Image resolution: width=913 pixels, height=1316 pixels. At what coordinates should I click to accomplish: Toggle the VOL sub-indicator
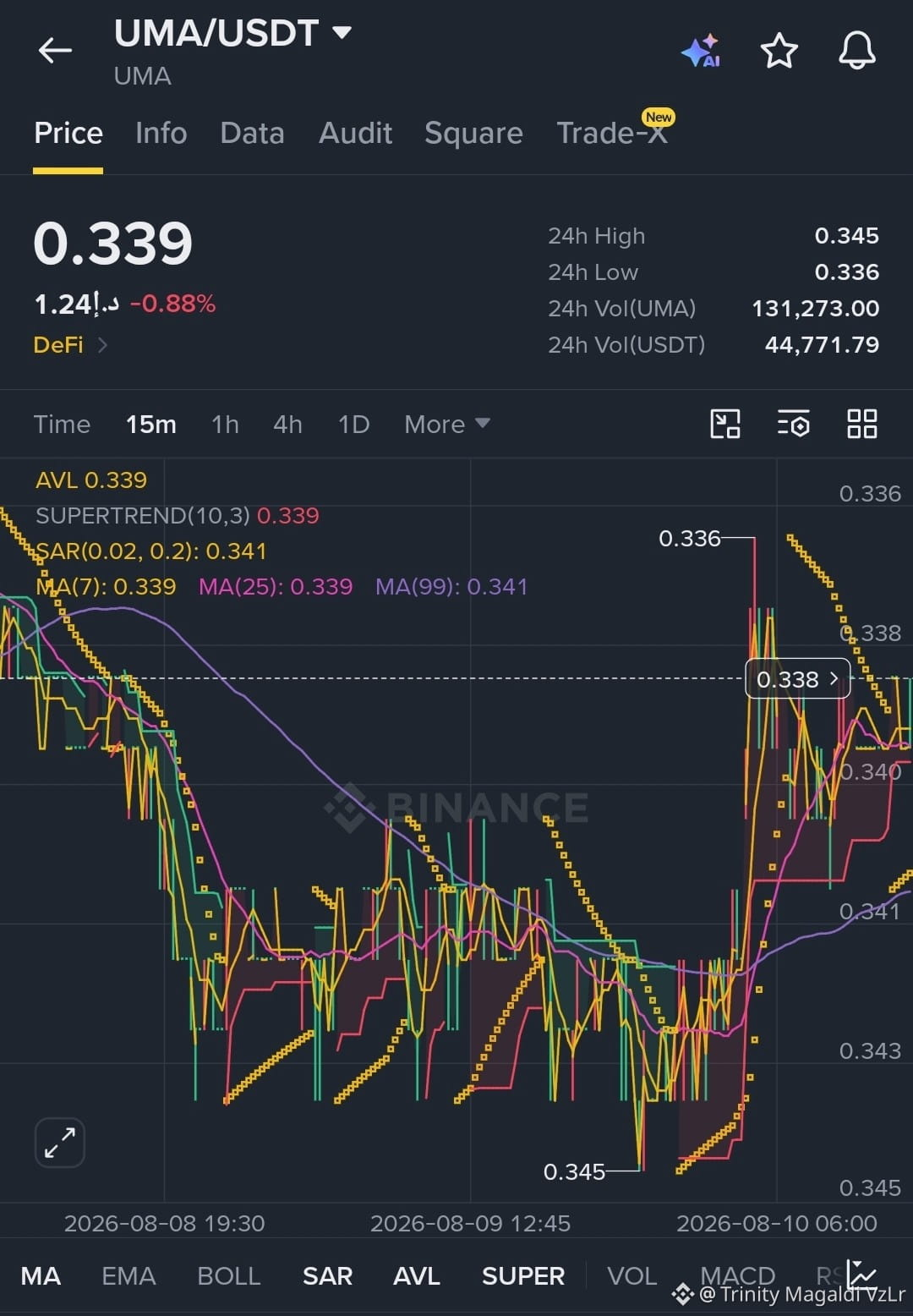[631, 1275]
